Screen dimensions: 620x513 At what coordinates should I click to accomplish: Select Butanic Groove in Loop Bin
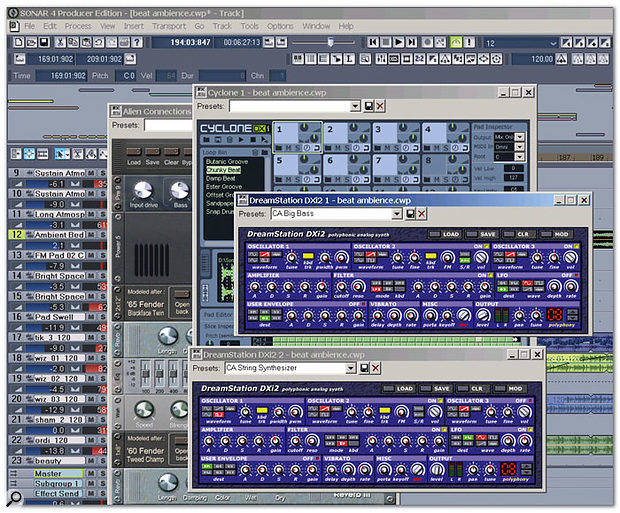227,162
